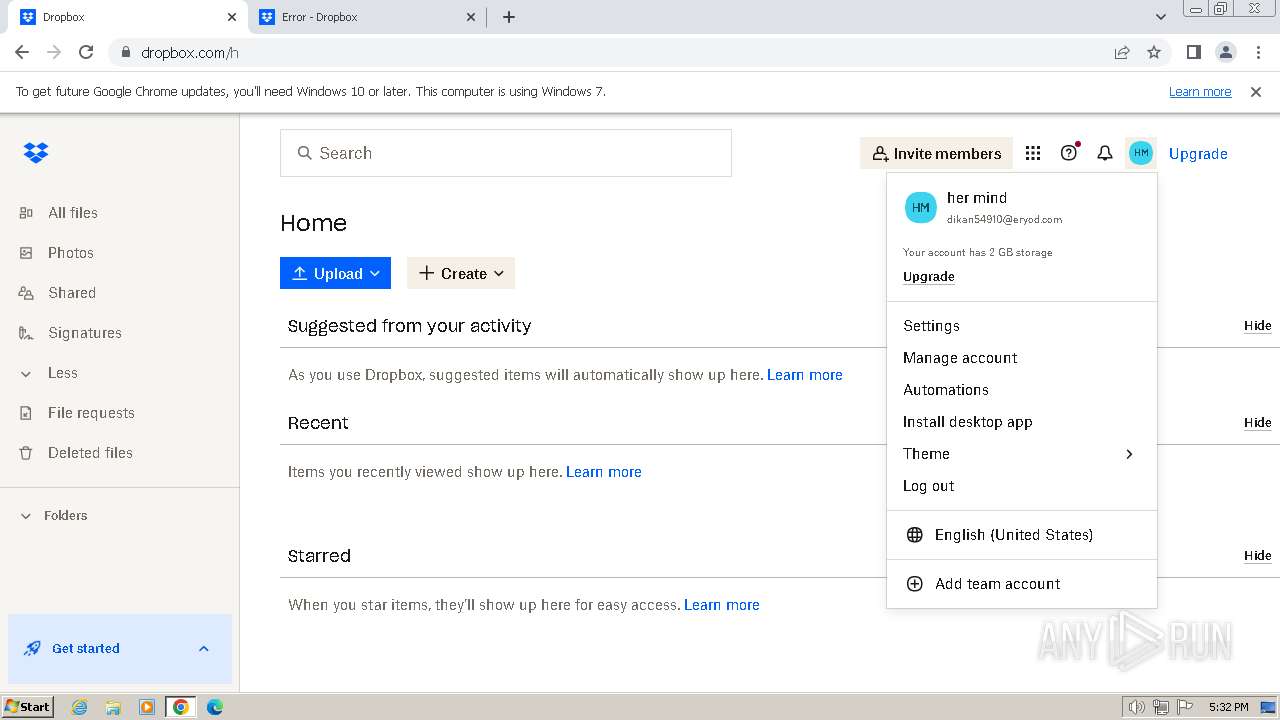The height and width of the screenshot is (720, 1280).
Task: Click the Get started rocket icon
Action: 32,648
